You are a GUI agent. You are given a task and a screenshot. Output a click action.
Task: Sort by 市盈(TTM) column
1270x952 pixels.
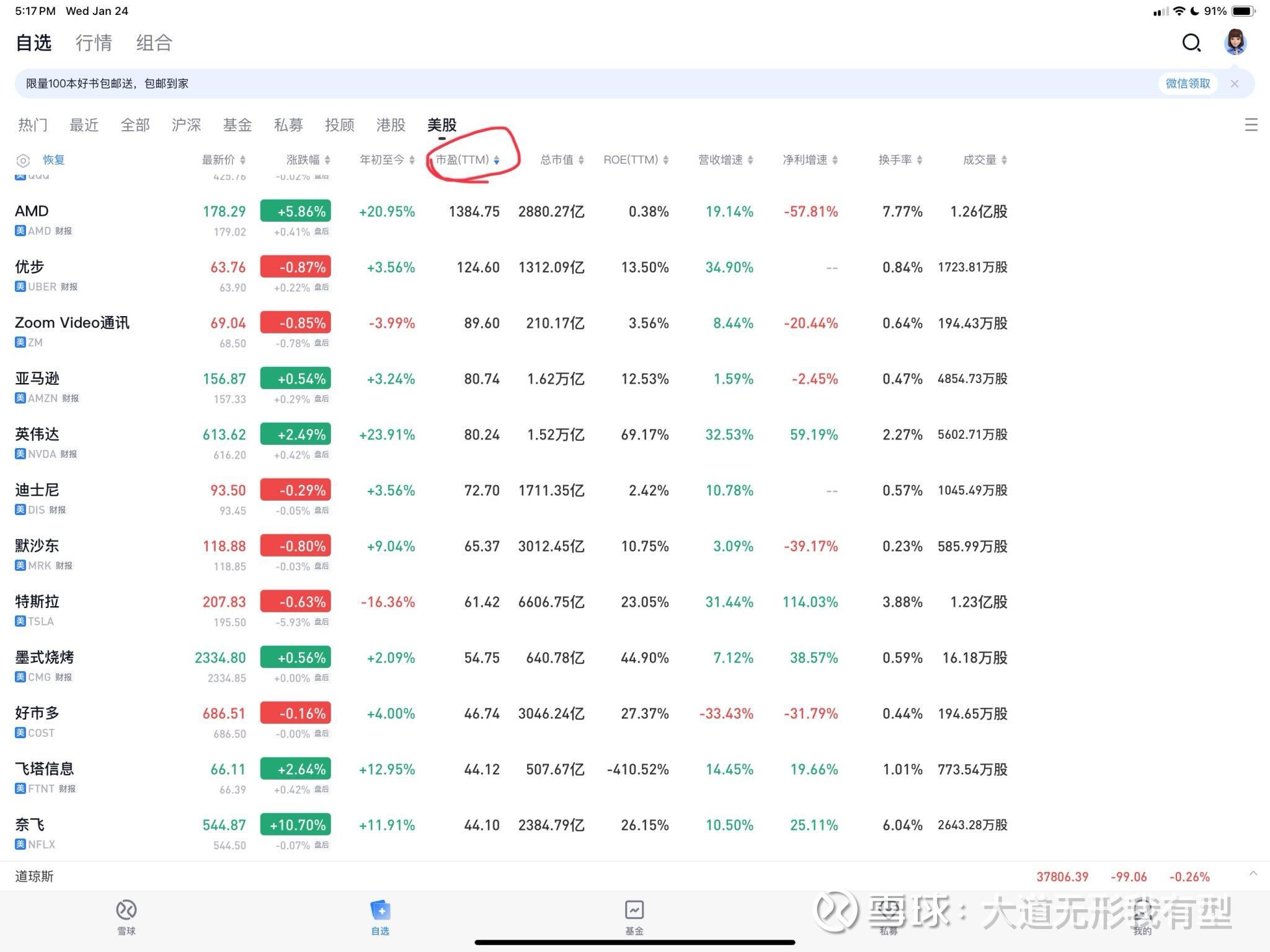pos(468,160)
